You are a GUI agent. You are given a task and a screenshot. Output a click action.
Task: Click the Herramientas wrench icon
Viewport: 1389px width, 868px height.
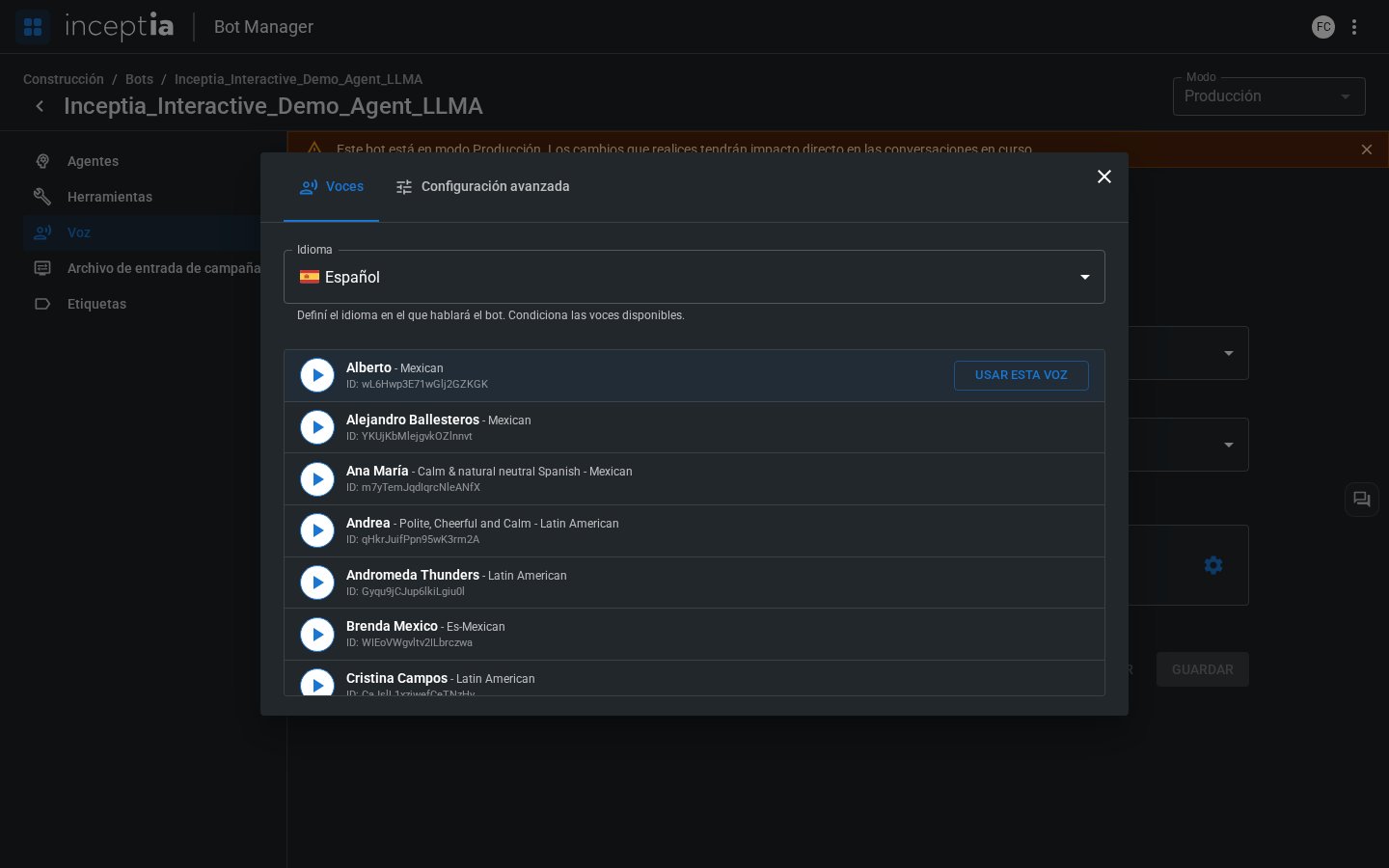coord(42,197)
